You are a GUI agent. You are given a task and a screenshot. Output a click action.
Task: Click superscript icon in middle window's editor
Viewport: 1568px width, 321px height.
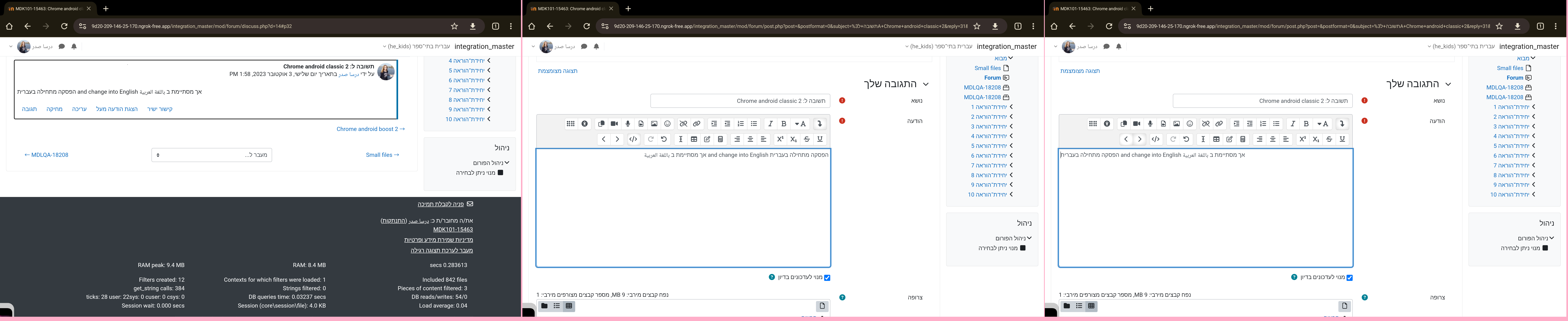pyautogui.click(x=780, y=139)
